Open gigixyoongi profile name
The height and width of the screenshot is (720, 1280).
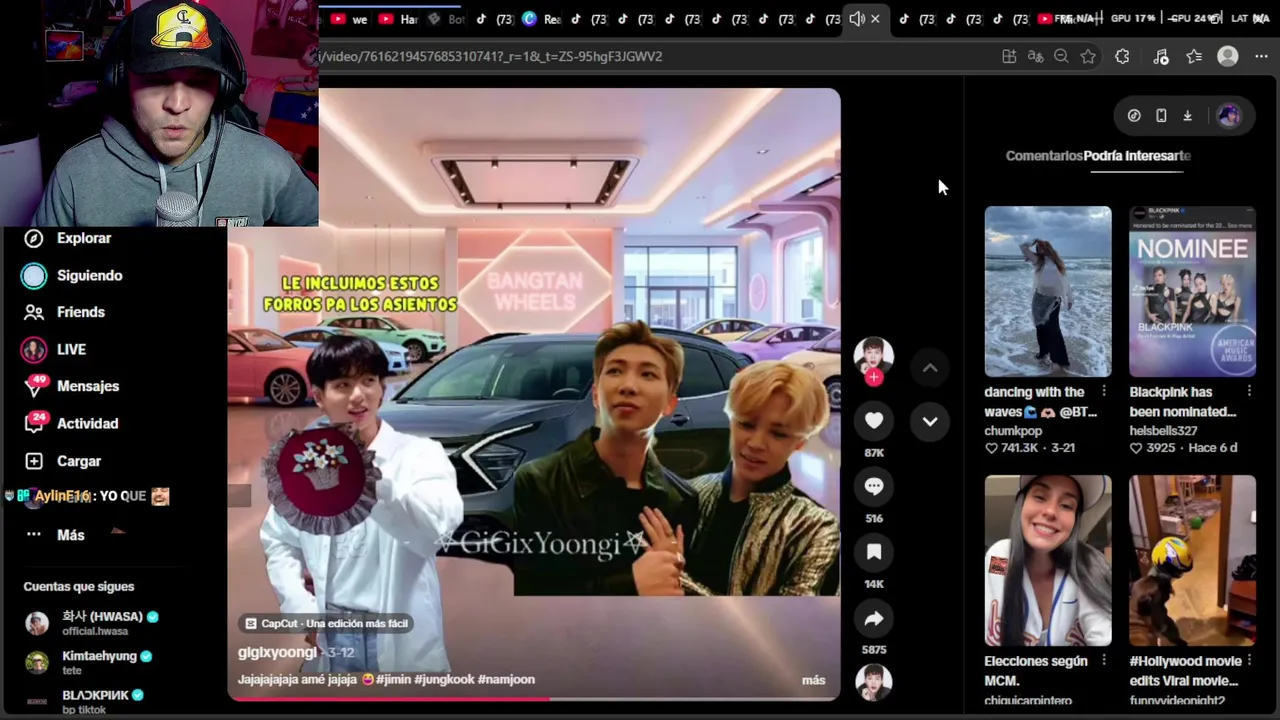tap(277, 652)
